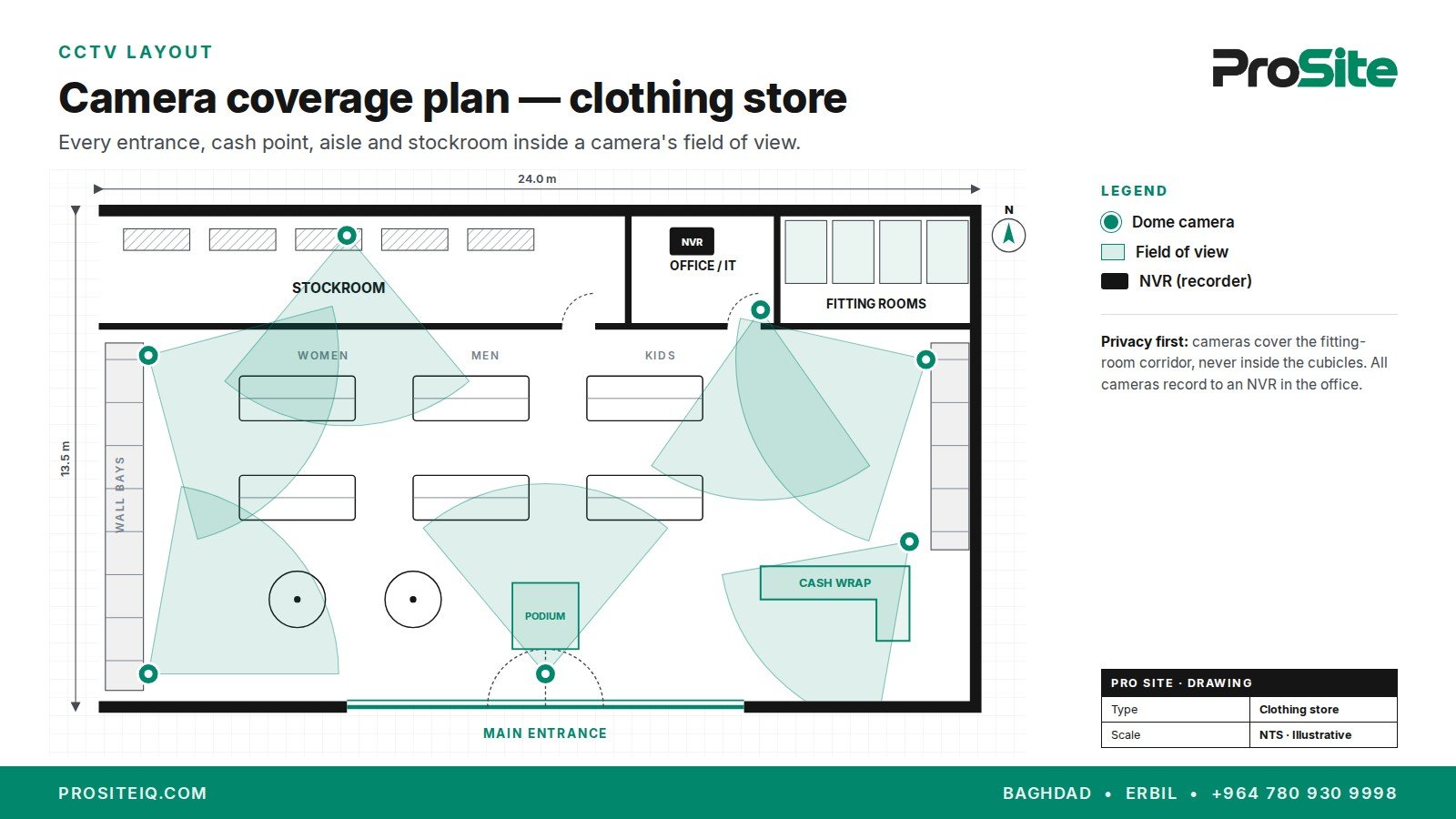Click the north compass arrow icon
Viewport: 1456px width, 819px height.
(1008, 236)
